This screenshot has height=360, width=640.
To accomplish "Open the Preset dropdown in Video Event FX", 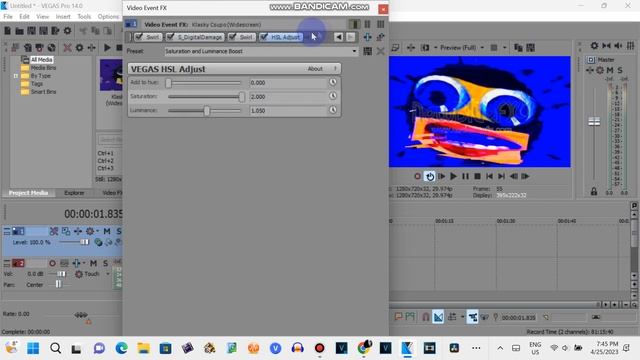I will (x=354, y=51).
